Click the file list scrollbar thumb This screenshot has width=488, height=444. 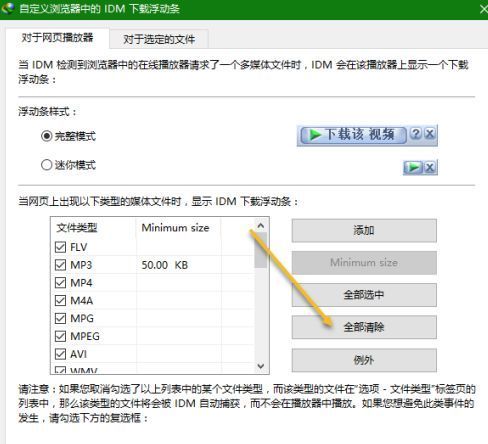click(261, 250)
